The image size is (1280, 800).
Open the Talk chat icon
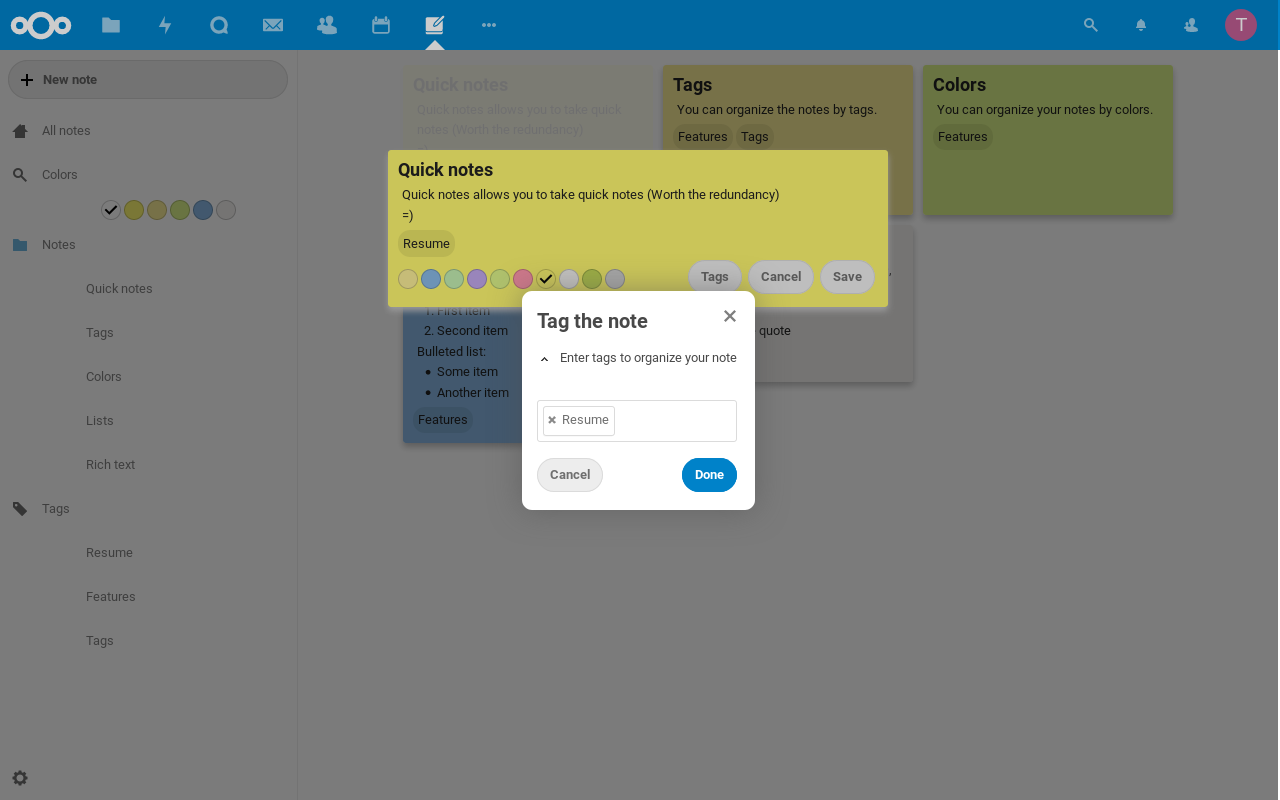219,25
